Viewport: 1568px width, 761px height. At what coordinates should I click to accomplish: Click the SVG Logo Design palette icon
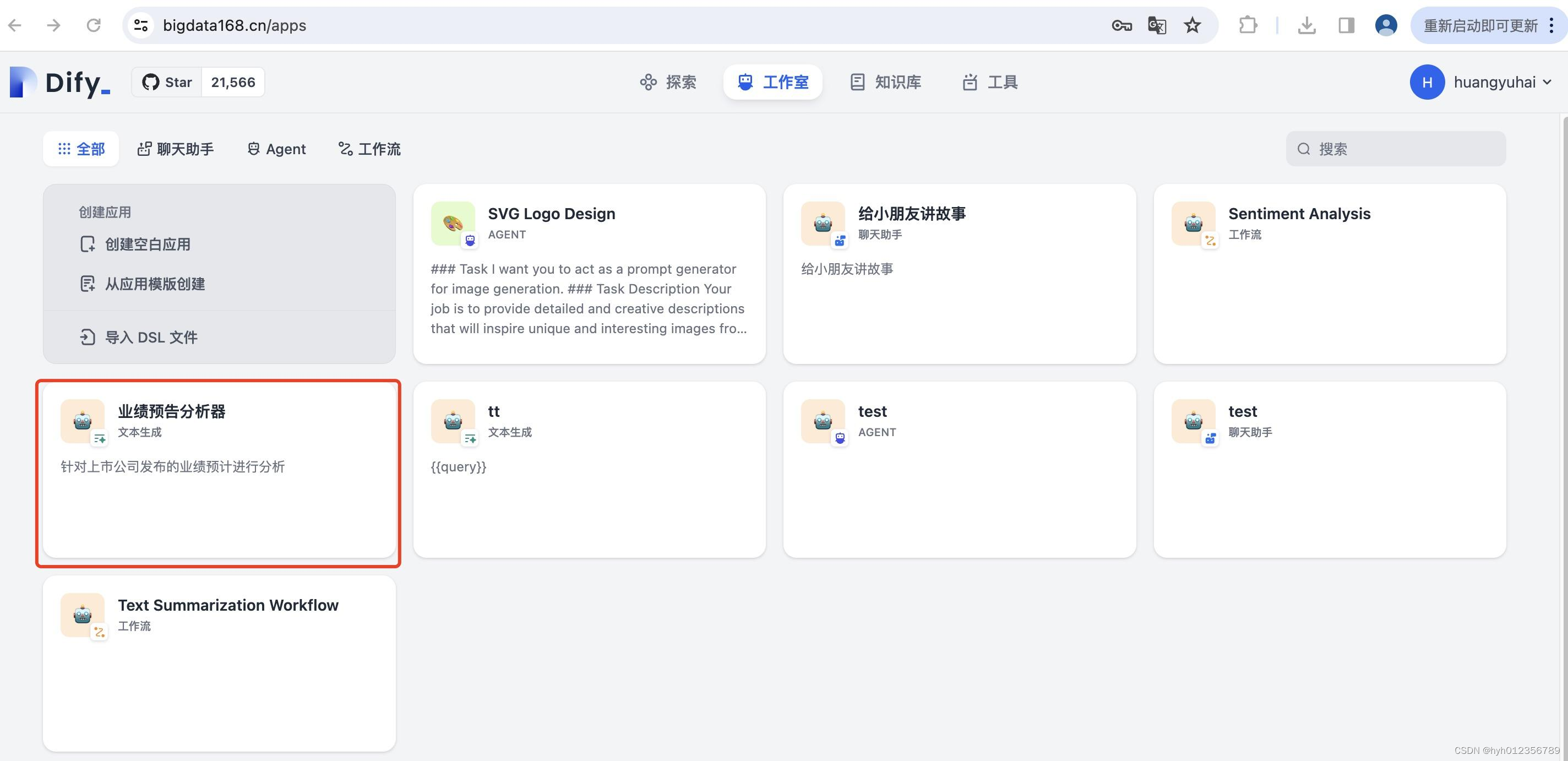(x=452, y=224)
